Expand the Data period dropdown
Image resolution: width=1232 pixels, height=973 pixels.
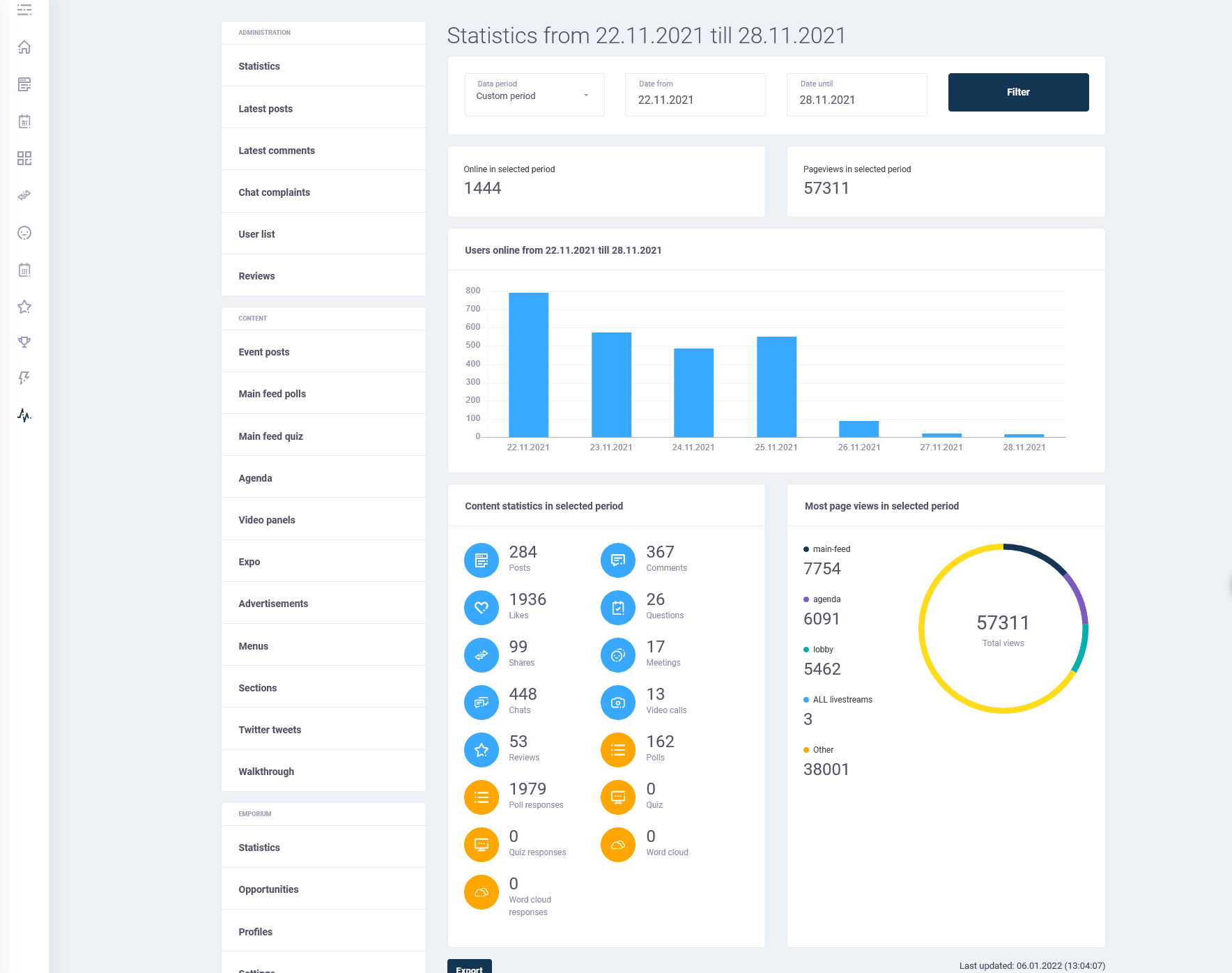click(x=534, y=95)
